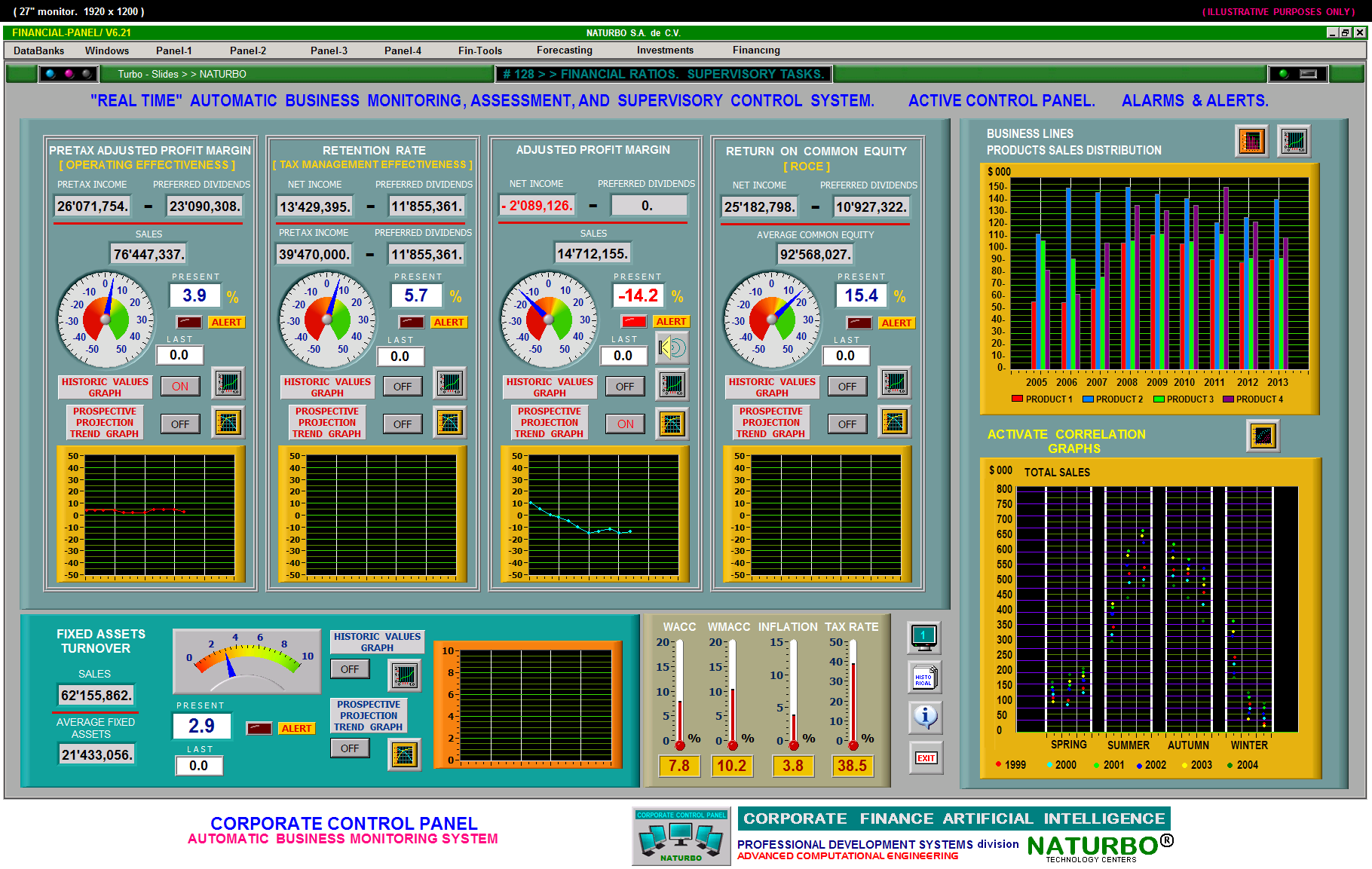Viewport: 1372px width, 869px height.
Task: Open projection trend graph icon in Adjusted Profit Margin
Action: tap(672, 424)
